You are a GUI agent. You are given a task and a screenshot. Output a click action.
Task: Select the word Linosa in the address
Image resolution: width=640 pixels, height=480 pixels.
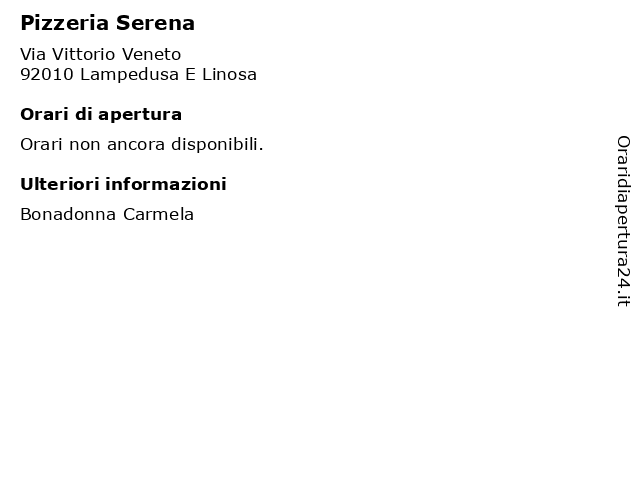pyautogui.click(x=229, y=75)
